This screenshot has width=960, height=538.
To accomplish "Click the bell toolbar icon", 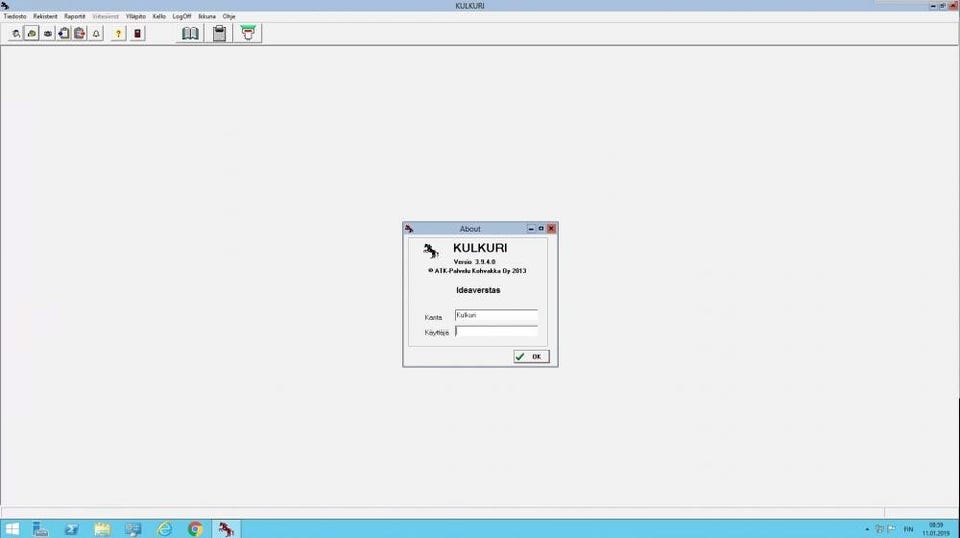I will point(96,34).
